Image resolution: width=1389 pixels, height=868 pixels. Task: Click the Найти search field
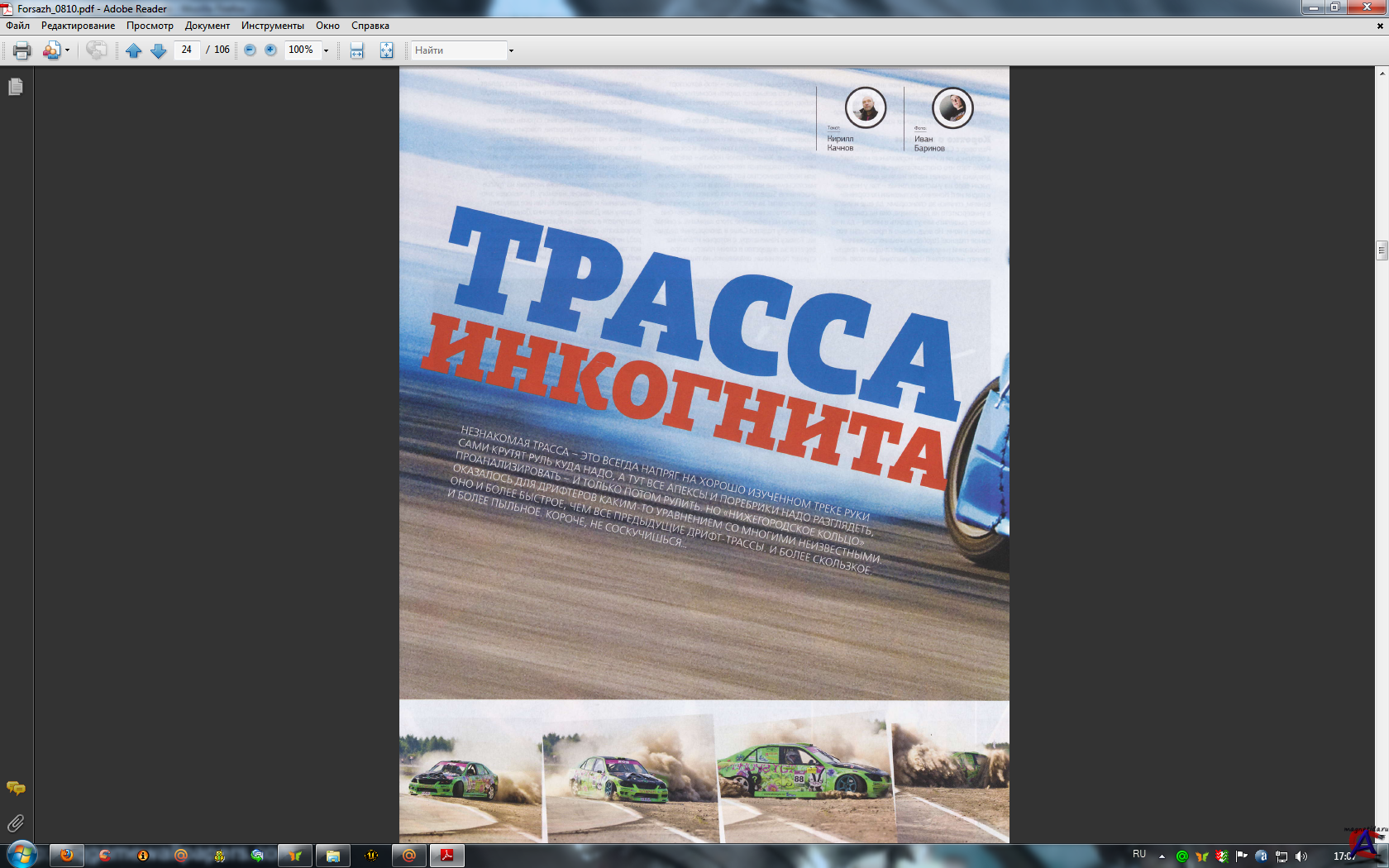click(458, 50)
